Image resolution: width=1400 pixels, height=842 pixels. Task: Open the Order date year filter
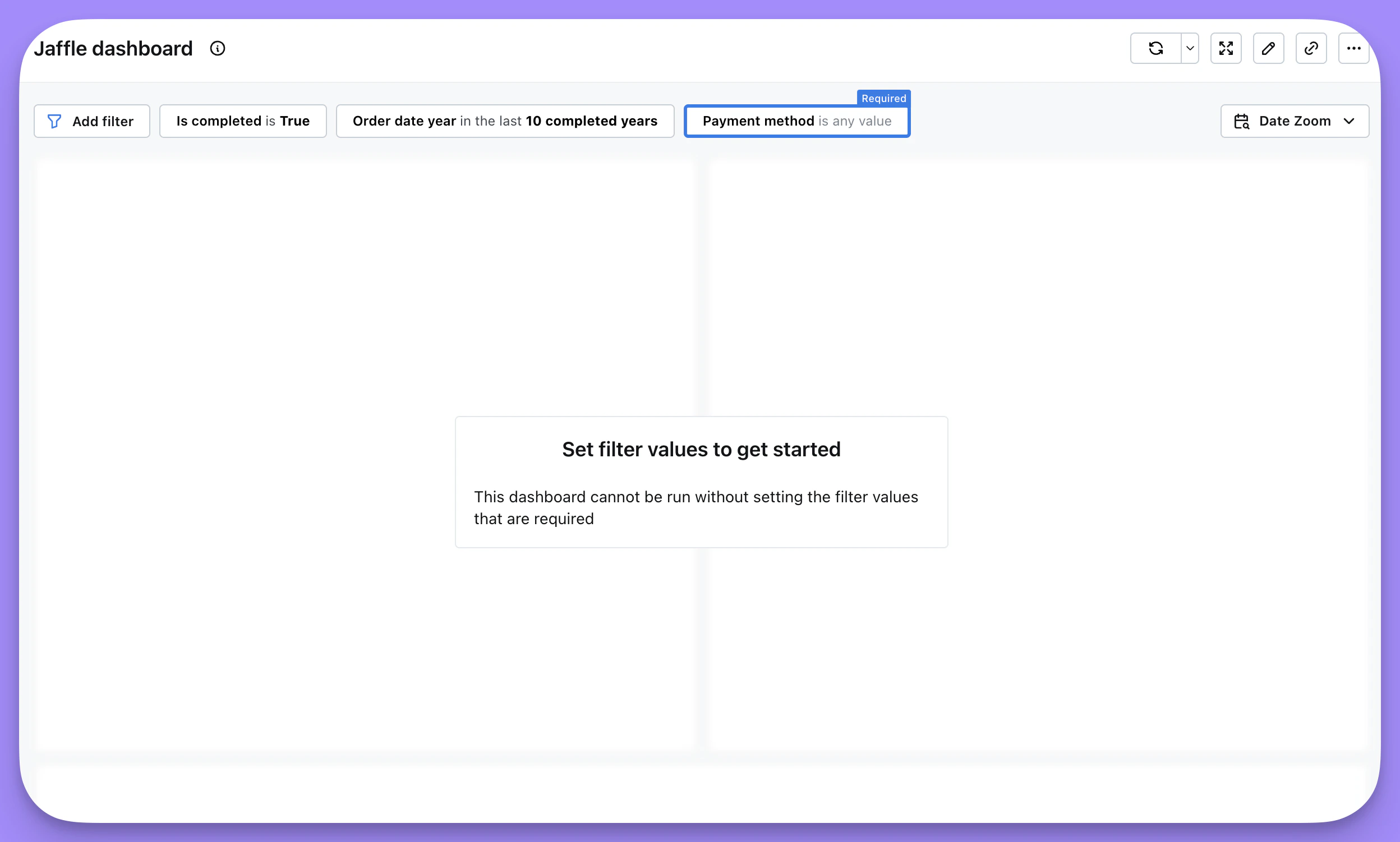pyautogui.click(x=505, y=122)
